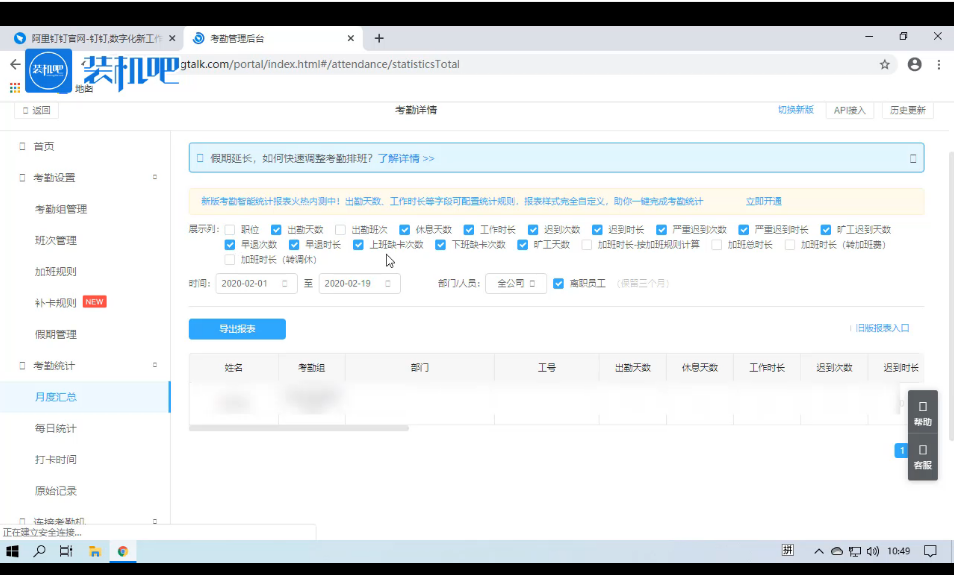Image resolution: width=954 pixels, height=575 pixels.
Task: Open the 客服 customer service widget
Action: coord(922,456)
